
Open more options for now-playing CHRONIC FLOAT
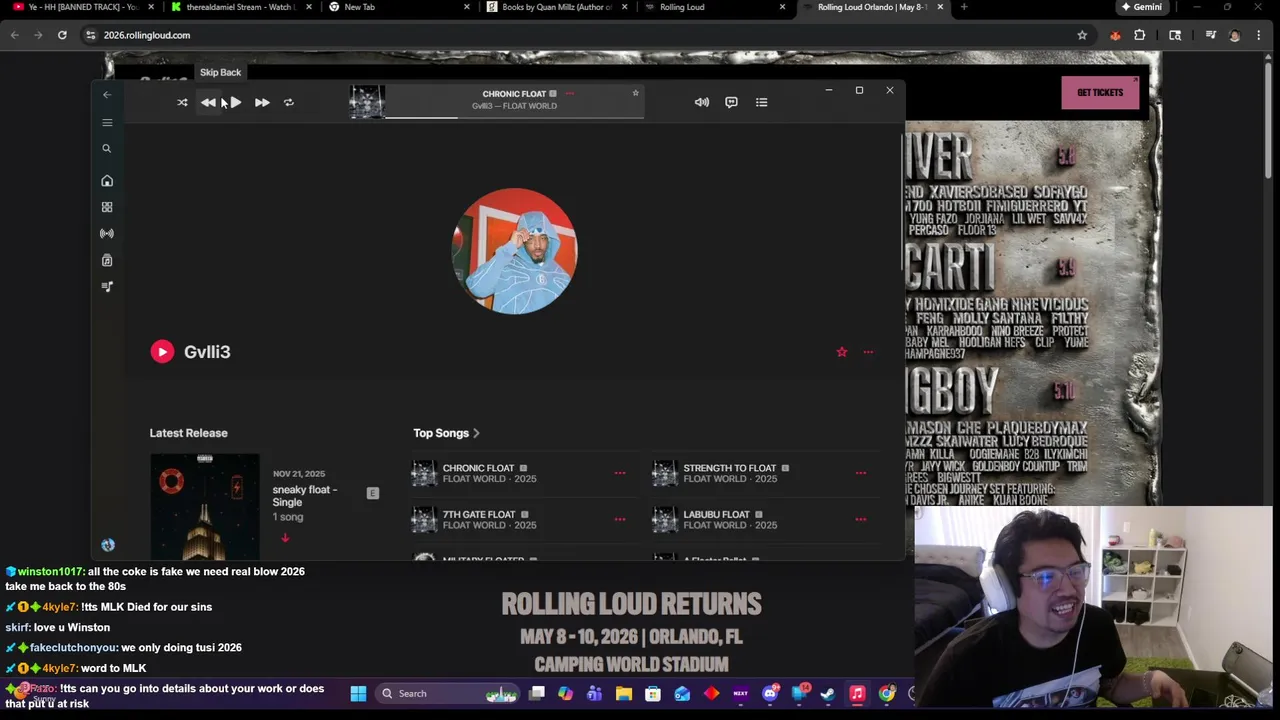[569, 94]
